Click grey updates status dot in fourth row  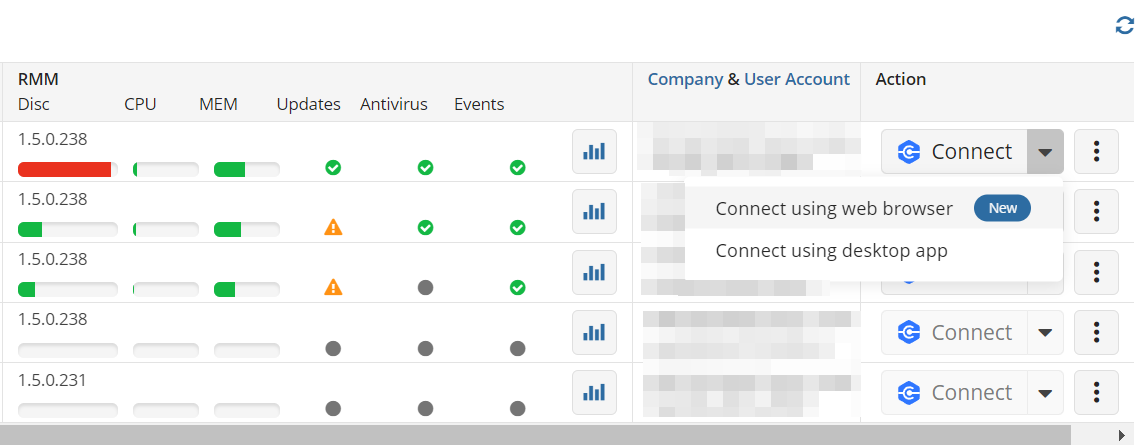pyautogui.click(x=333, y=348)
